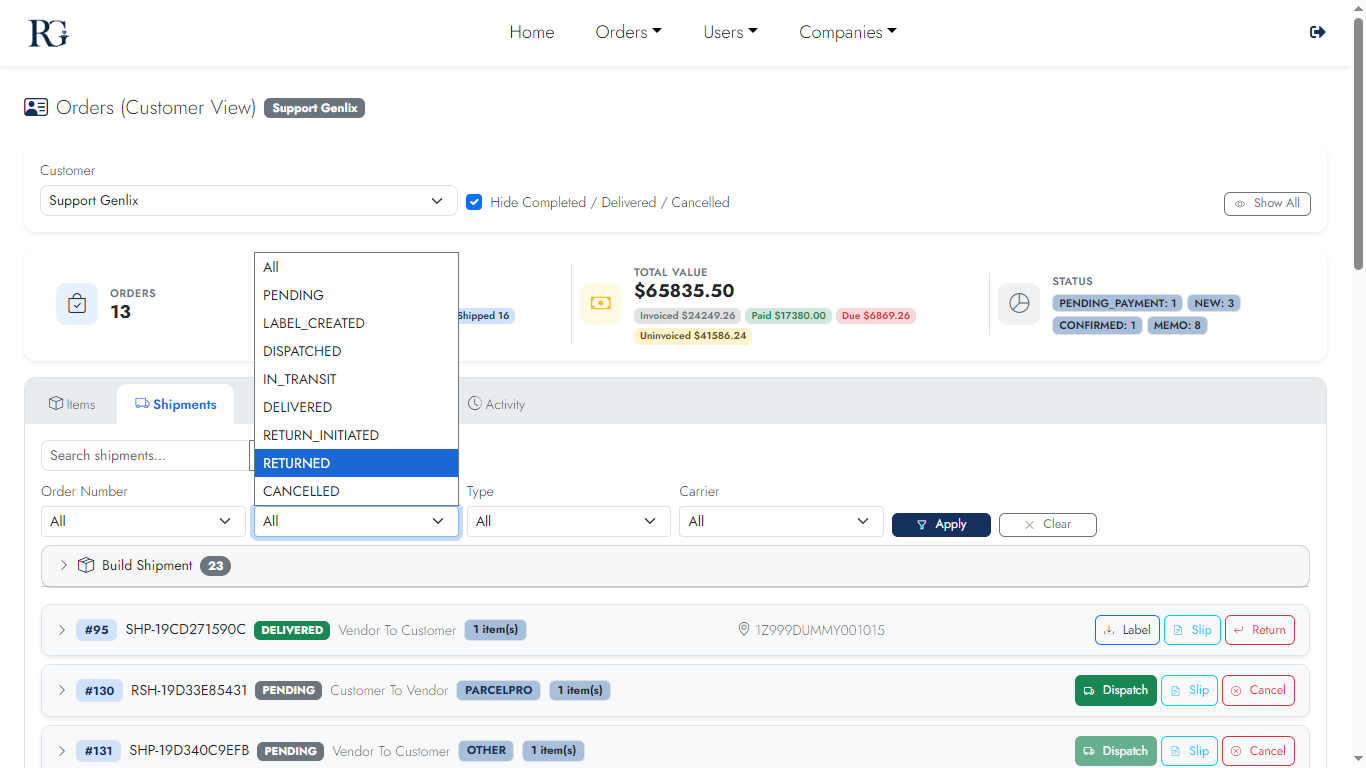This screenshot has width=1366, height=768.
Task: Click the customer view ID card icon
Action: pyautogui.click(x=36, y=108)
